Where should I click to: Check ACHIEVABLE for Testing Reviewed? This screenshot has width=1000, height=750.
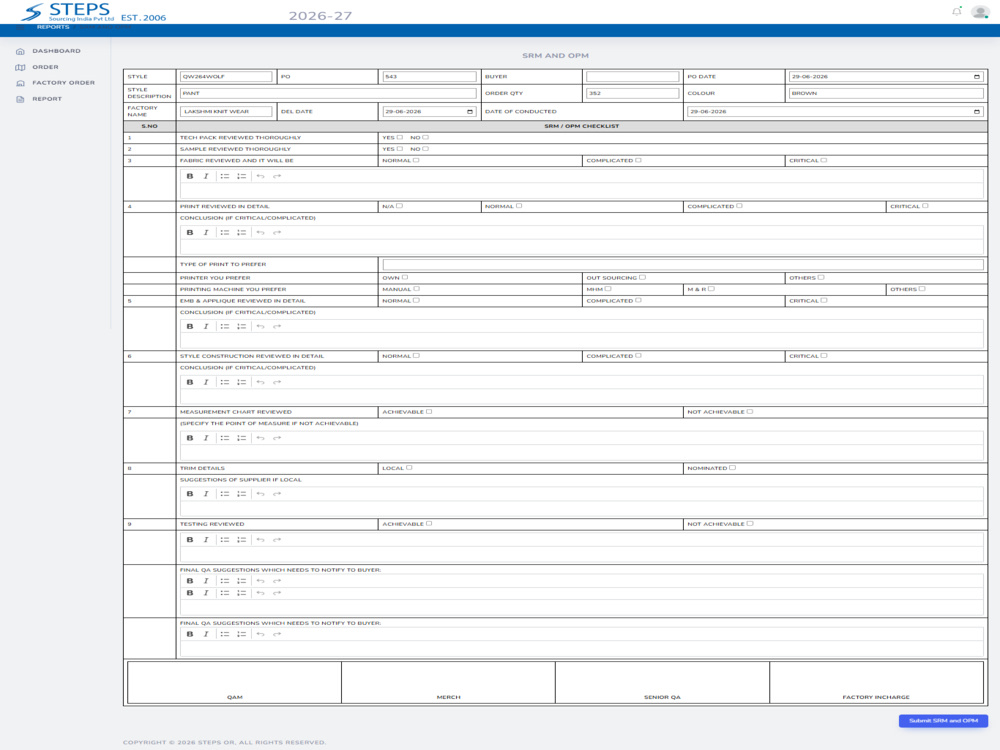[x=429, y=524]
